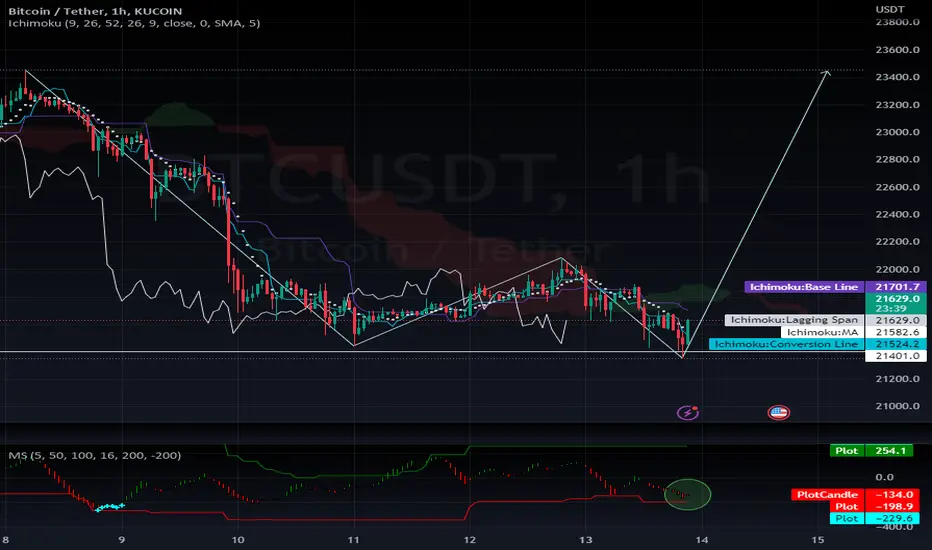
Task: Click the 23000.0 price axis label
Action: click(x=898, y=132)
